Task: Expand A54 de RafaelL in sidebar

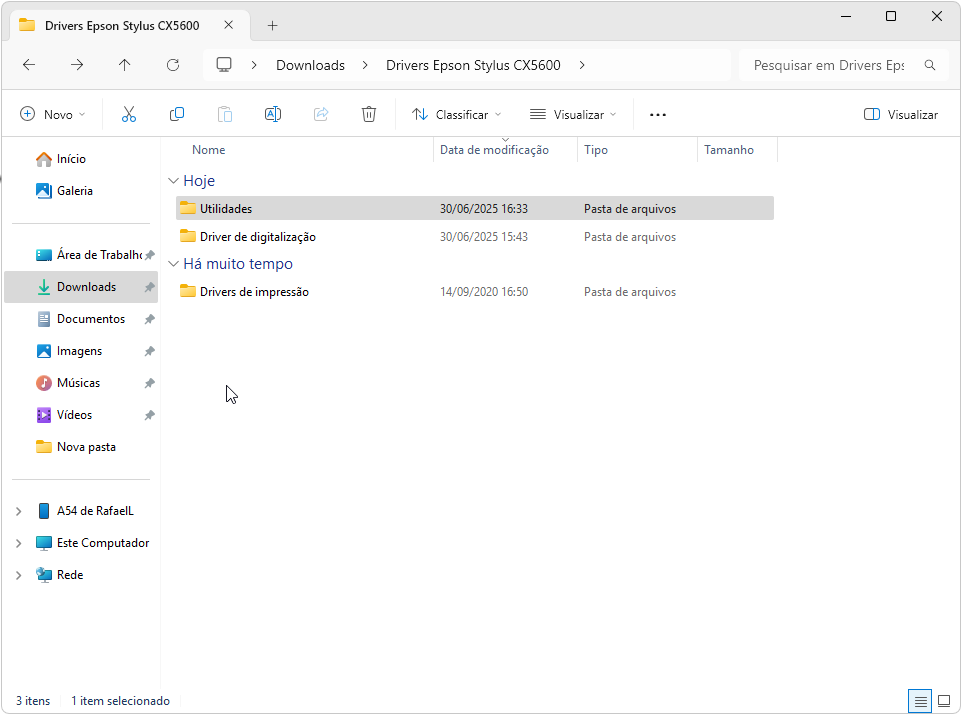Action: point(18,511)
